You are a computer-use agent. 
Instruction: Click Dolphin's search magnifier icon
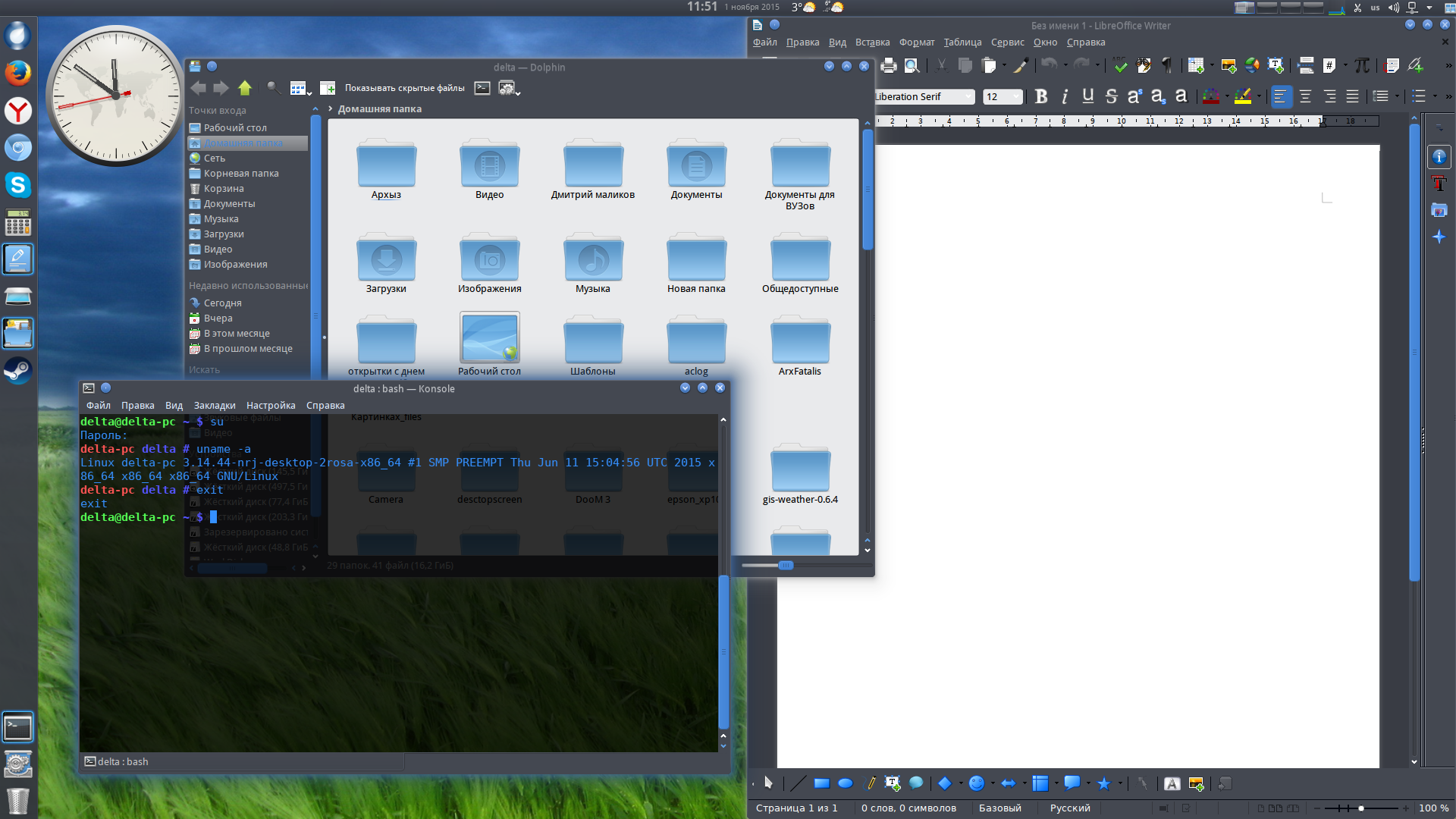273,89
